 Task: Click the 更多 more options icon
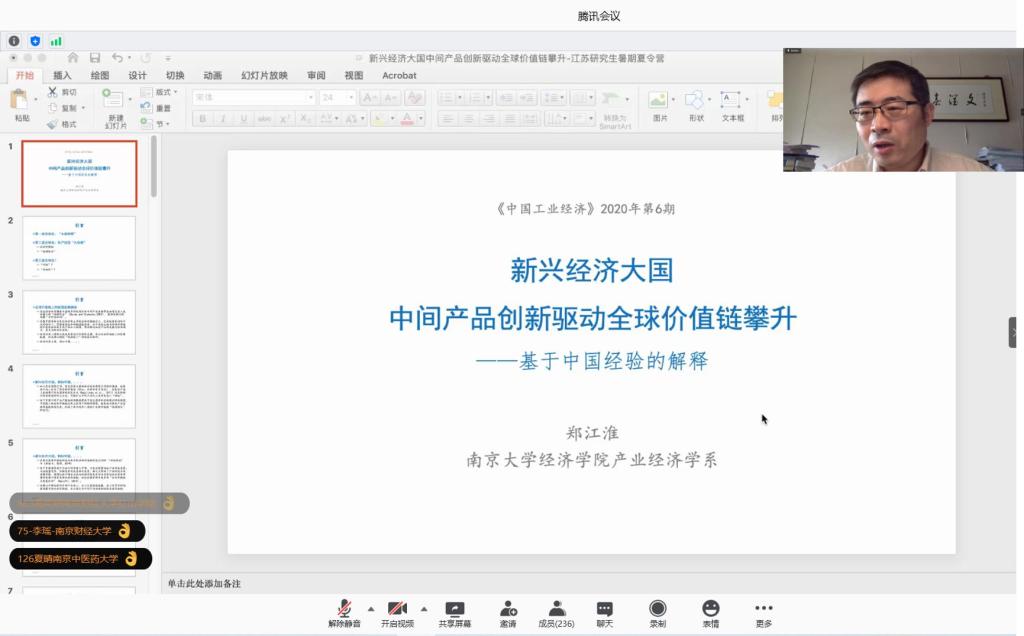pos(763,609)
